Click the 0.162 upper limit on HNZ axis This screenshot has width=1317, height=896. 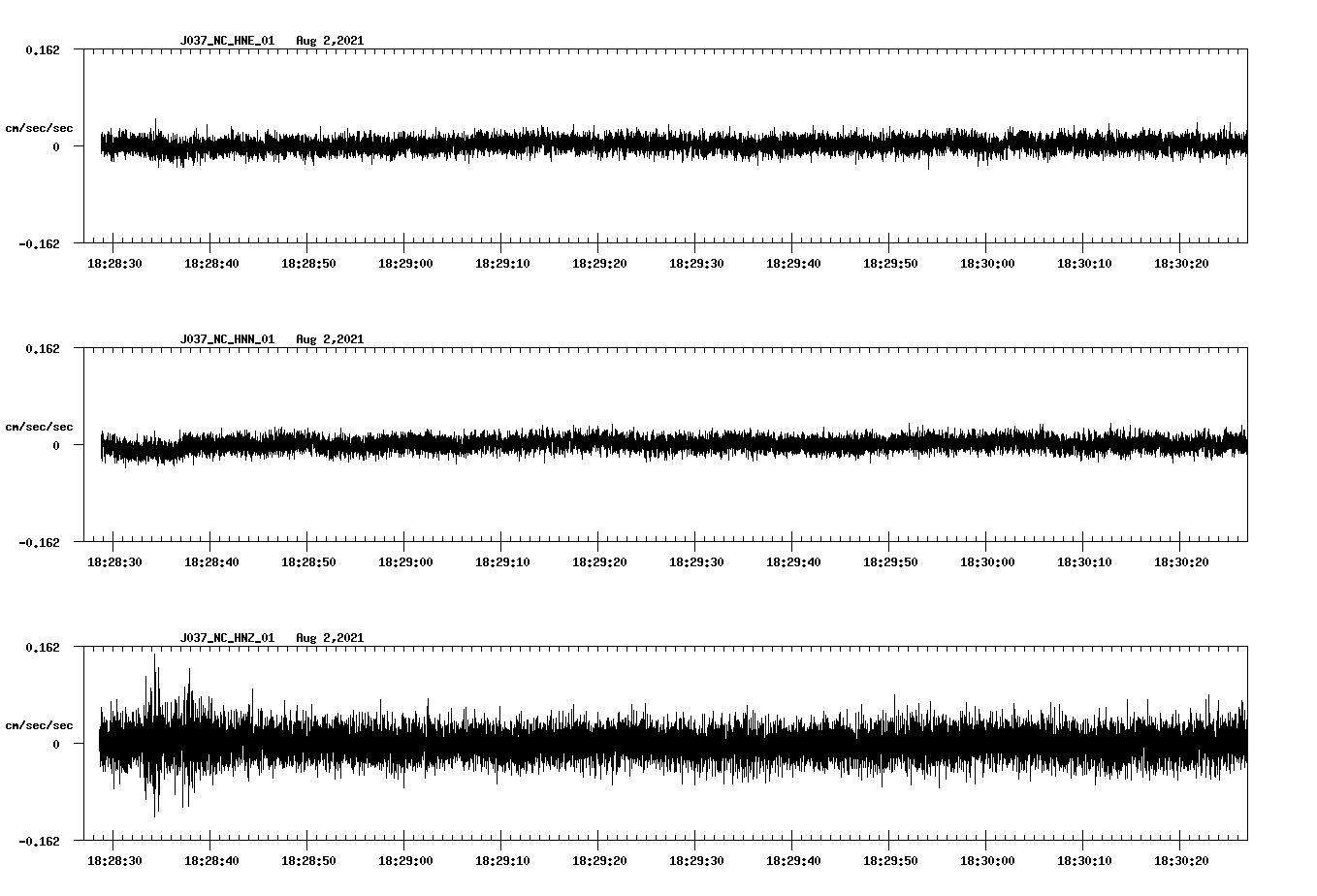[x=42, y=647]
